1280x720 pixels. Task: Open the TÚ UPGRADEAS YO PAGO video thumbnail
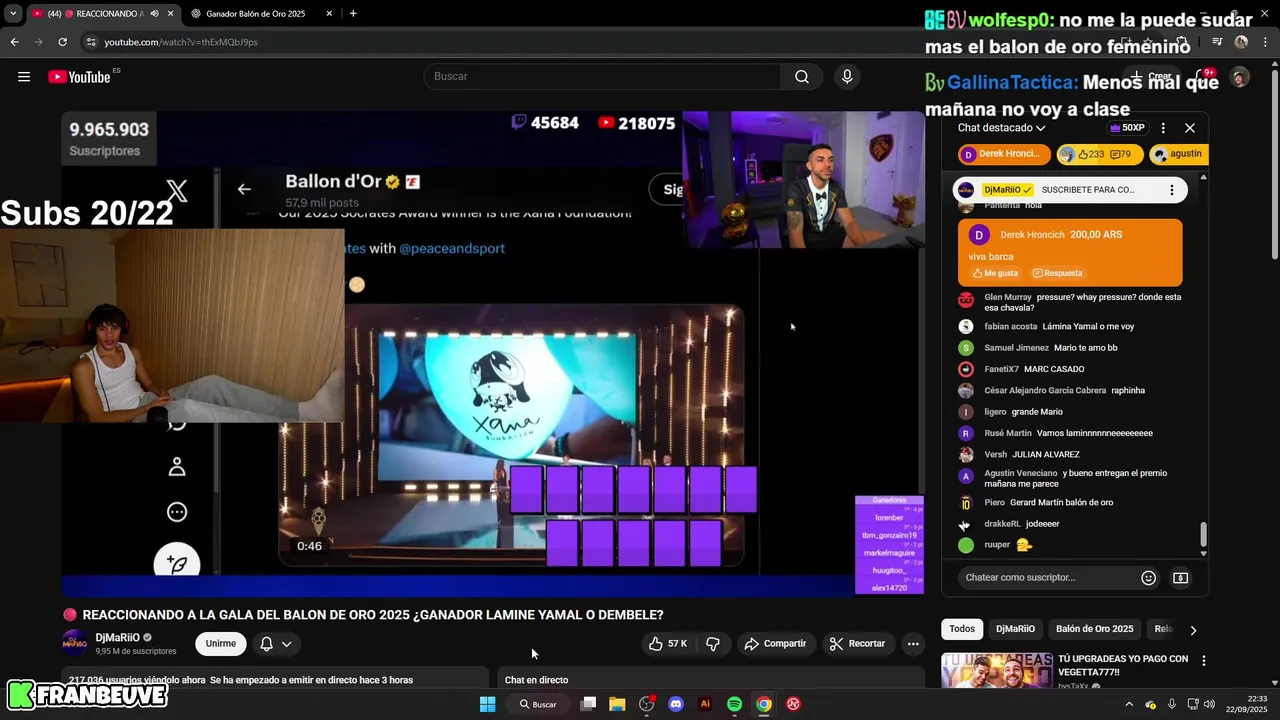tap(997, 671)
